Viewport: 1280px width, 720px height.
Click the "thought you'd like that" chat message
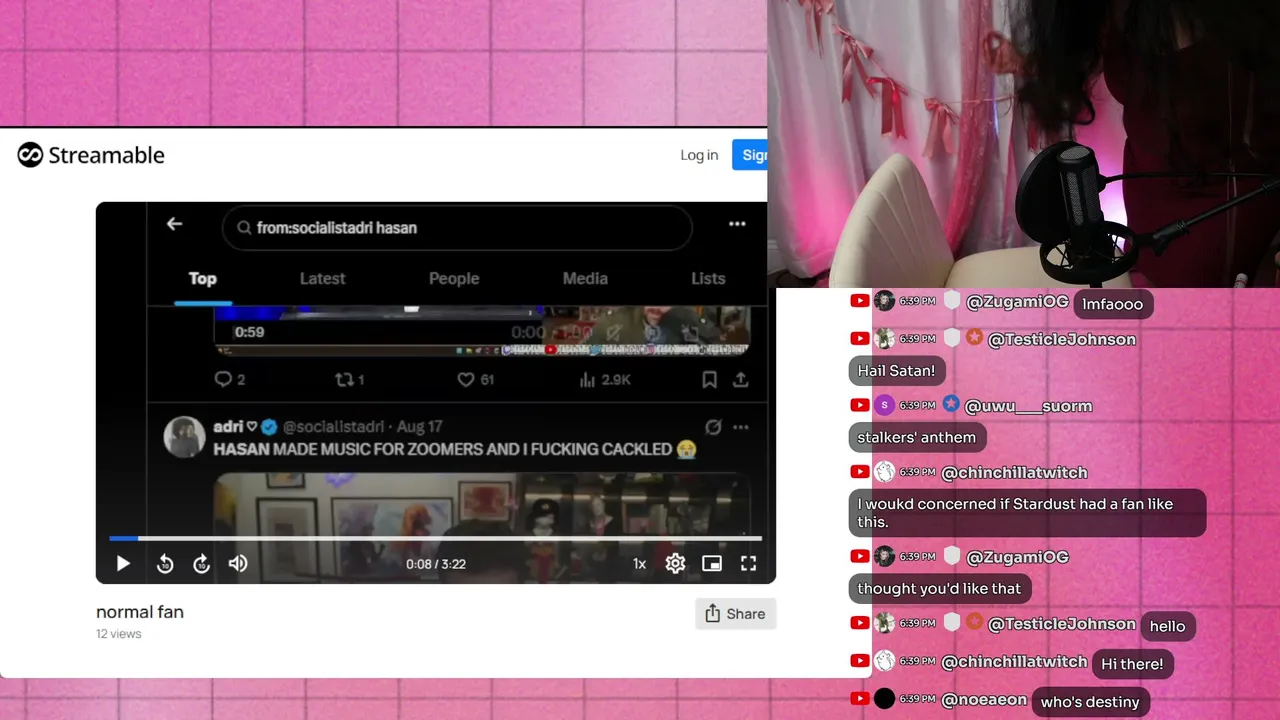pyautogui.click(x=939, y=589)
